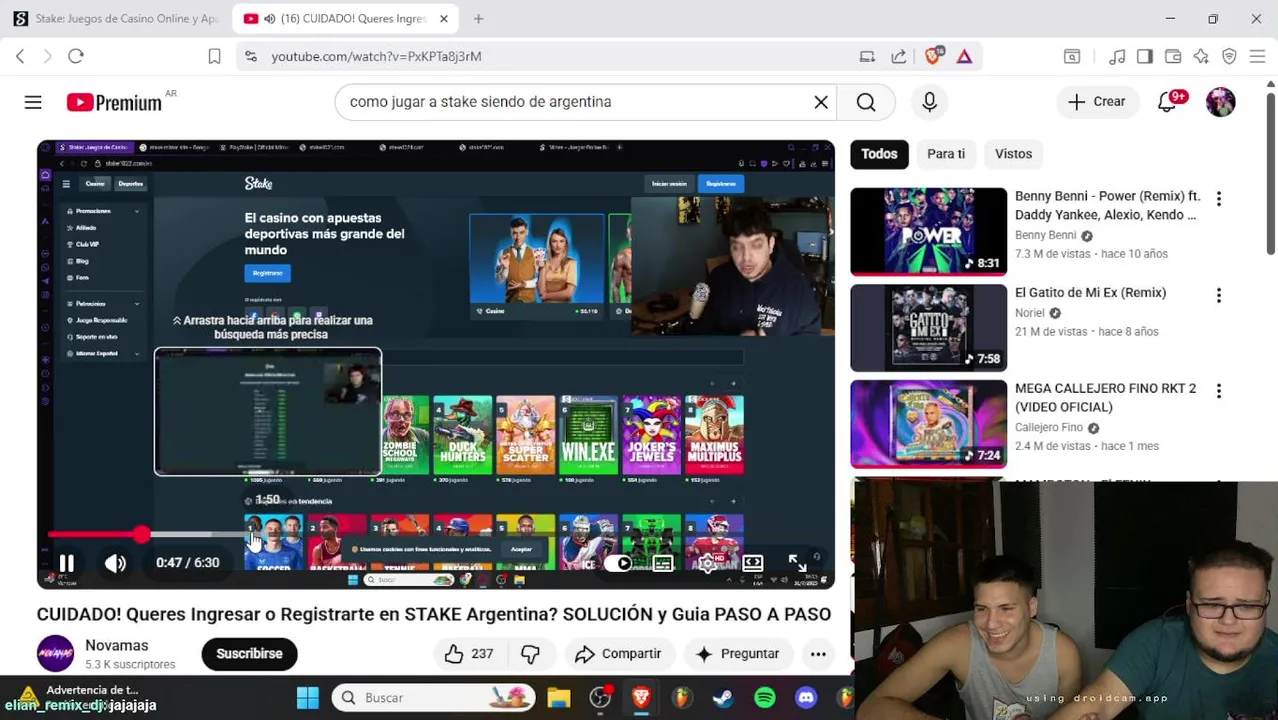Open the Benny Benni Power Remix title

(x=1107, y=206)
